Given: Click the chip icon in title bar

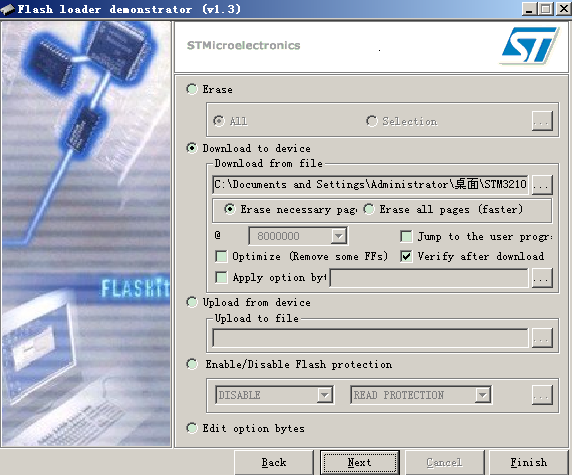Looking at the screenshot, I should (x=8, y=9).
